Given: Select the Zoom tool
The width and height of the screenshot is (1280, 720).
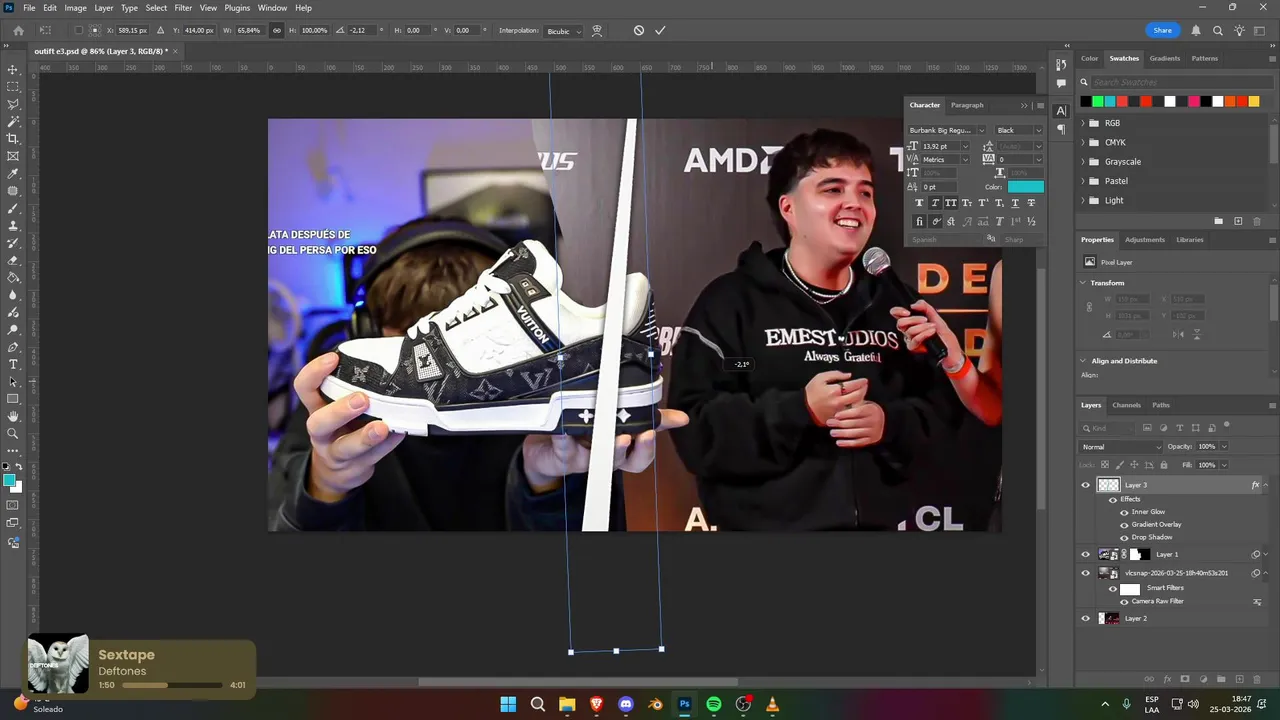Looking at the screenshot, I should (x=13, y=433).
